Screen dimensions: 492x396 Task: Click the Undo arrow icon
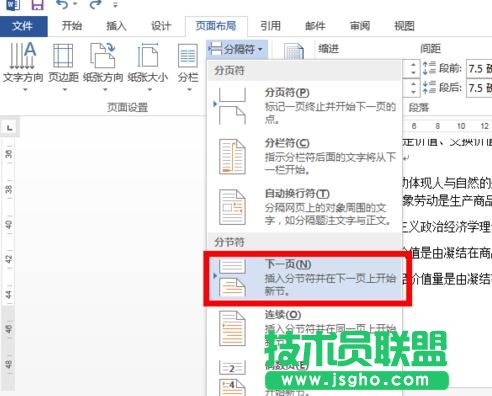(62, 4)
